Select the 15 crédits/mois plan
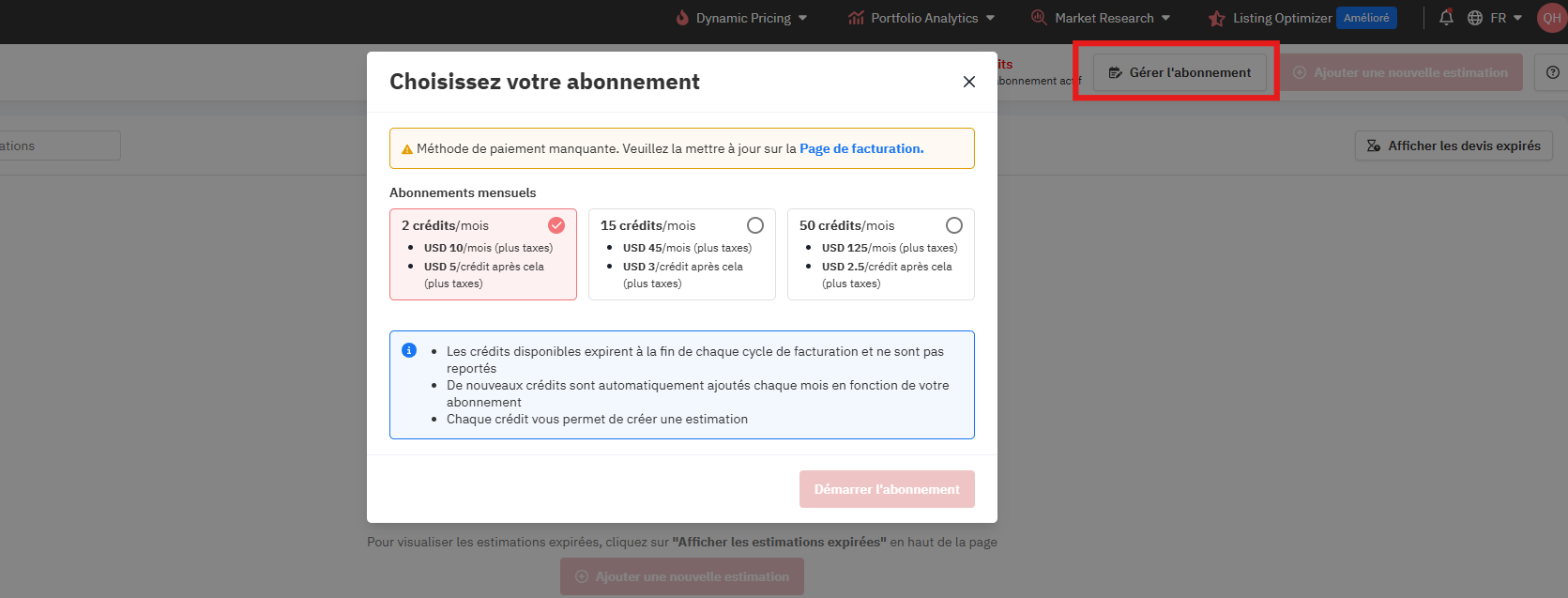Viewport: 1568px width, 598px height. click(755, 225)
